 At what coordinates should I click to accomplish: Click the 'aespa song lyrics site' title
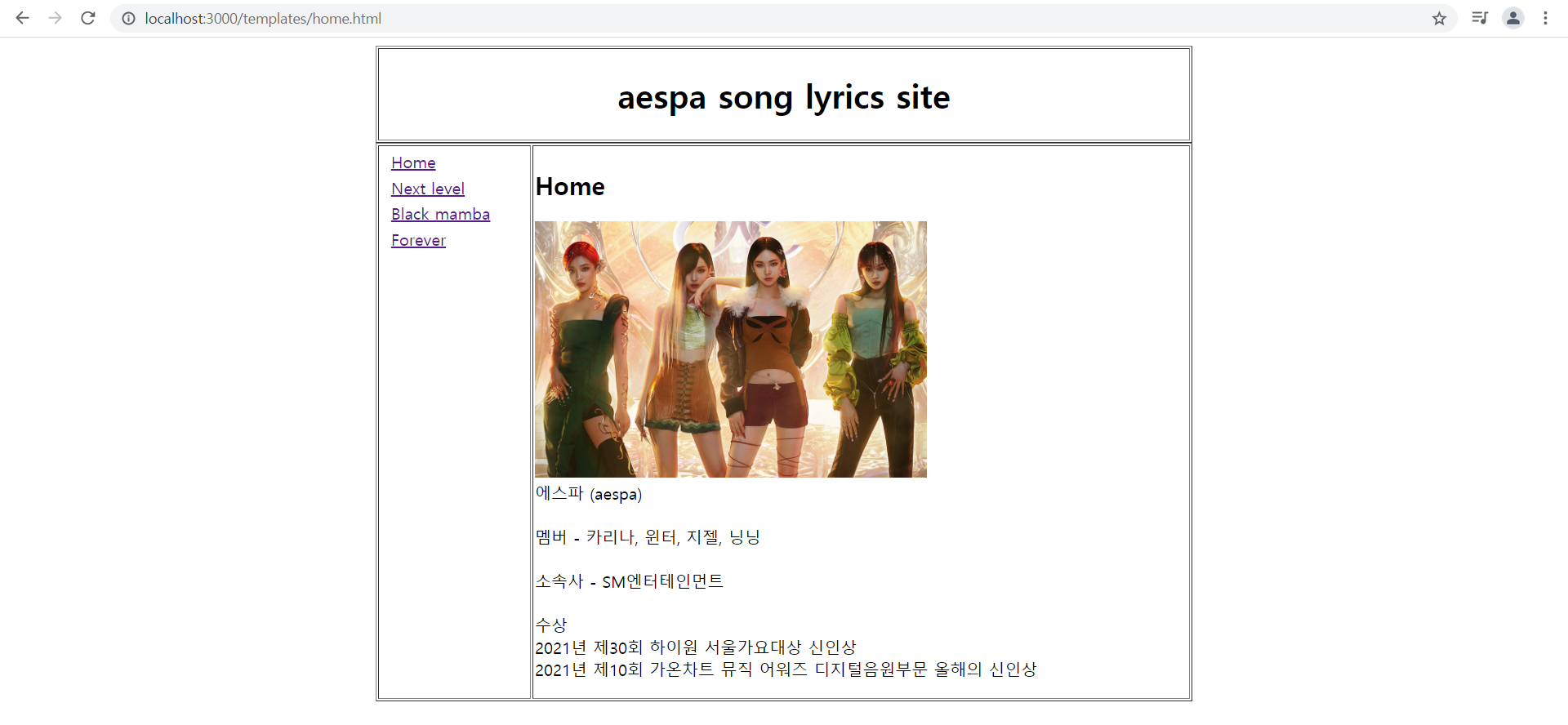(x=784, y=97)
